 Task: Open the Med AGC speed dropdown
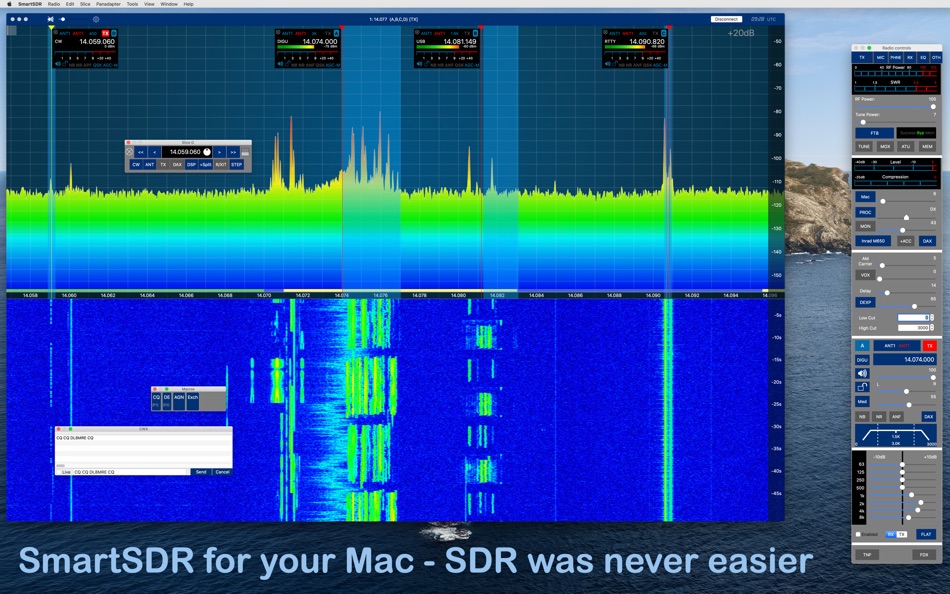[862, 401]
